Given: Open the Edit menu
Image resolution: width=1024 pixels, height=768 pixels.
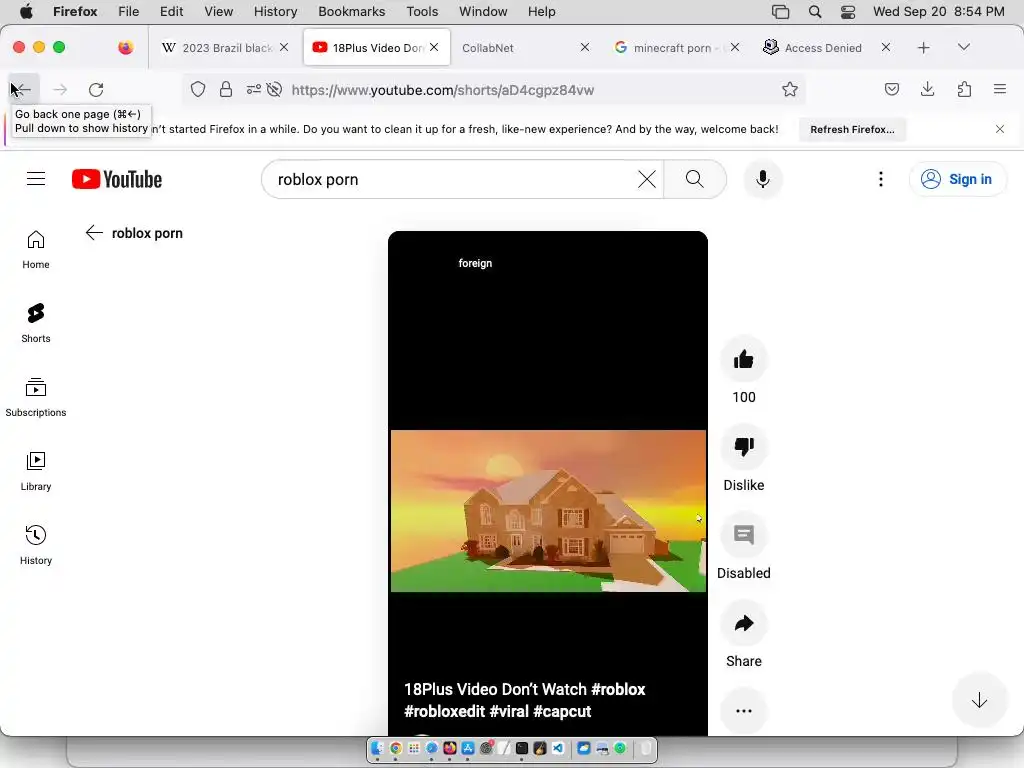Looking at the screenshot, I should (171, 11).
